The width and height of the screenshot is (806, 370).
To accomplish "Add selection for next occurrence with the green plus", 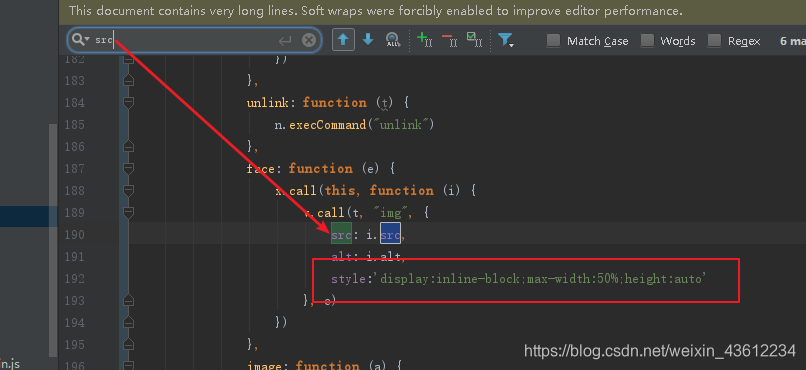I will [424, 40].
